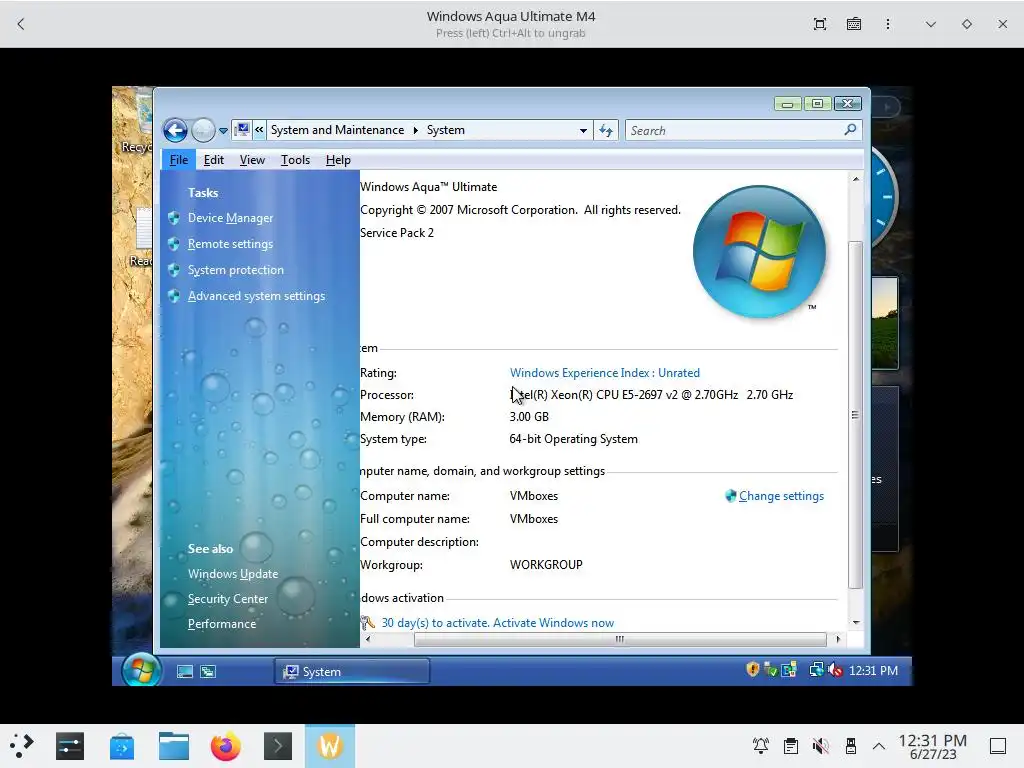This screenshot has height=768, width=1024.
Task: Open Device Manager task
Action: pos(231,218)
